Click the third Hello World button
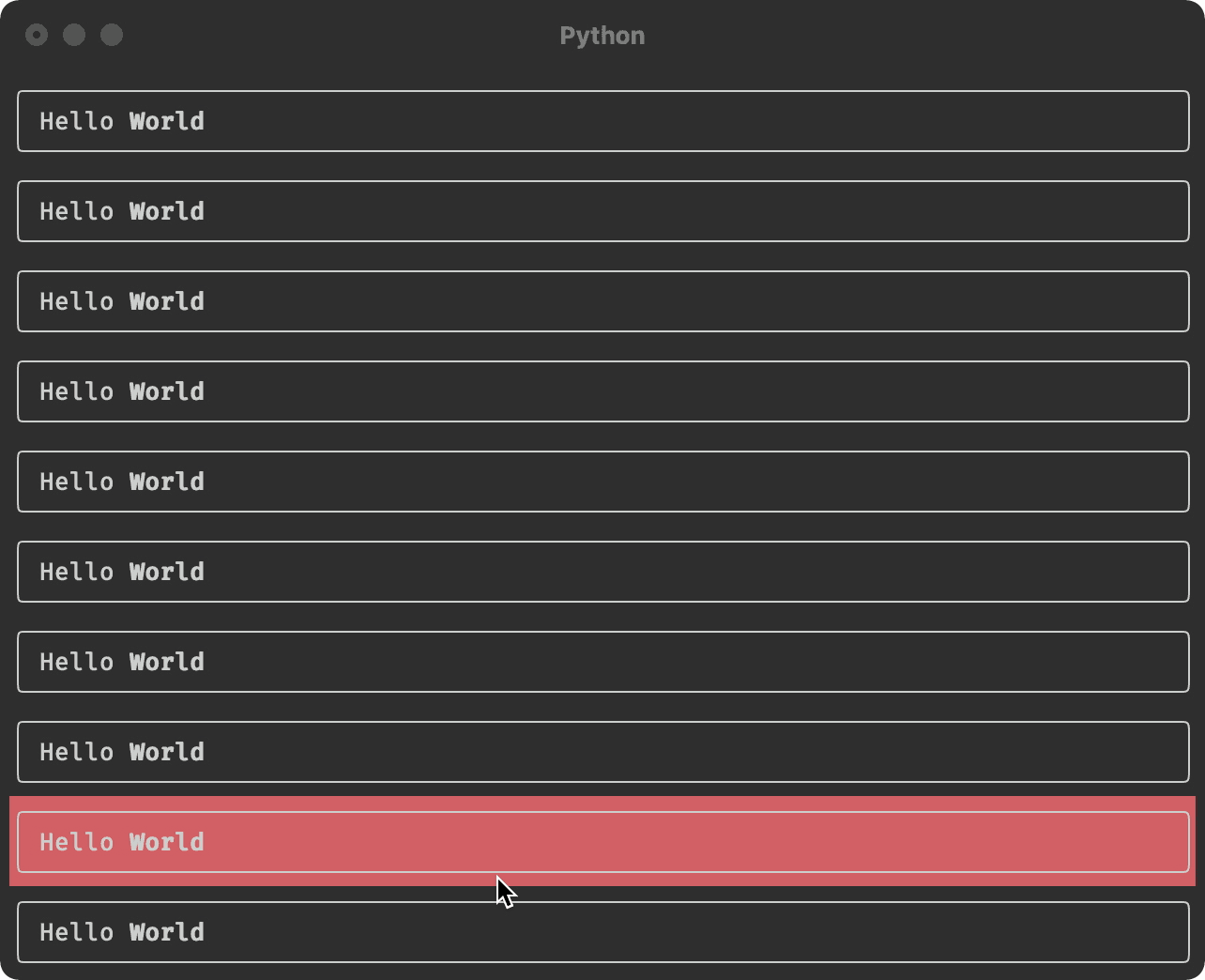 pyautogui.click(x=602, y=301)
